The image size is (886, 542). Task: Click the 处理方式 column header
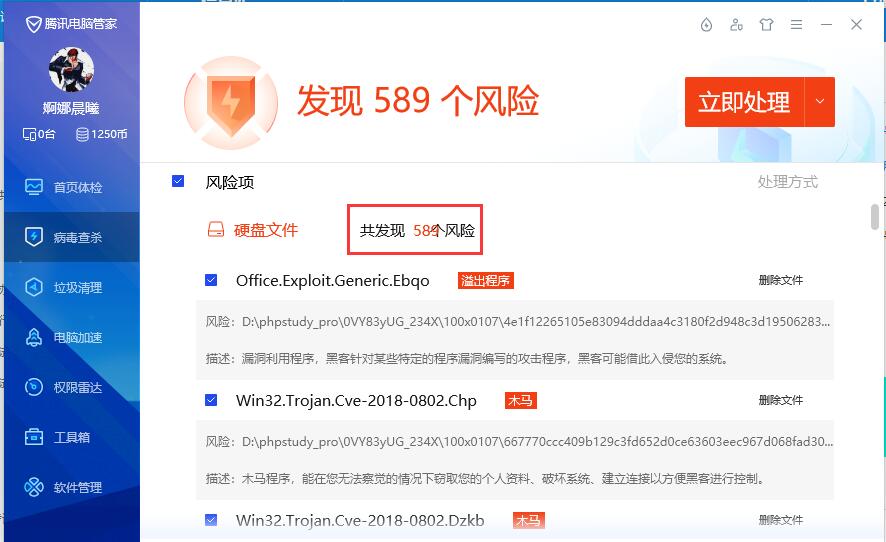(x=788, y=181)
